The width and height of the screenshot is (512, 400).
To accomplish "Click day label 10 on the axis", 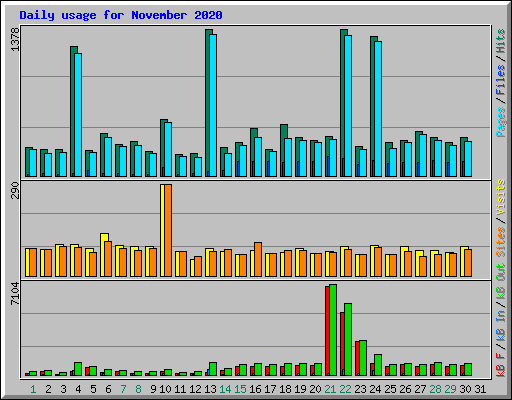I will pyautogui.click(x=165, y=389).
